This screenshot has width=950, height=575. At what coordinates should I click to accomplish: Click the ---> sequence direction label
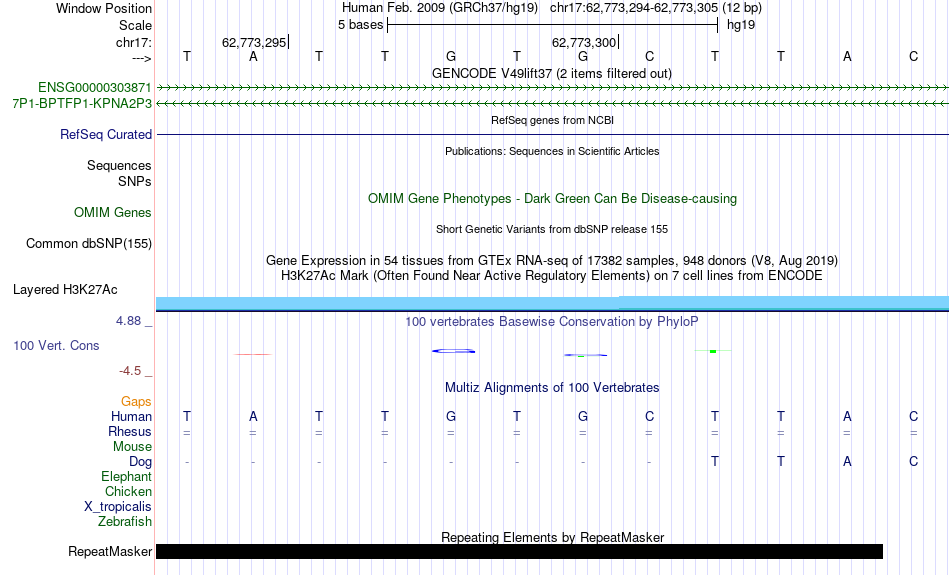pos(141,58)
